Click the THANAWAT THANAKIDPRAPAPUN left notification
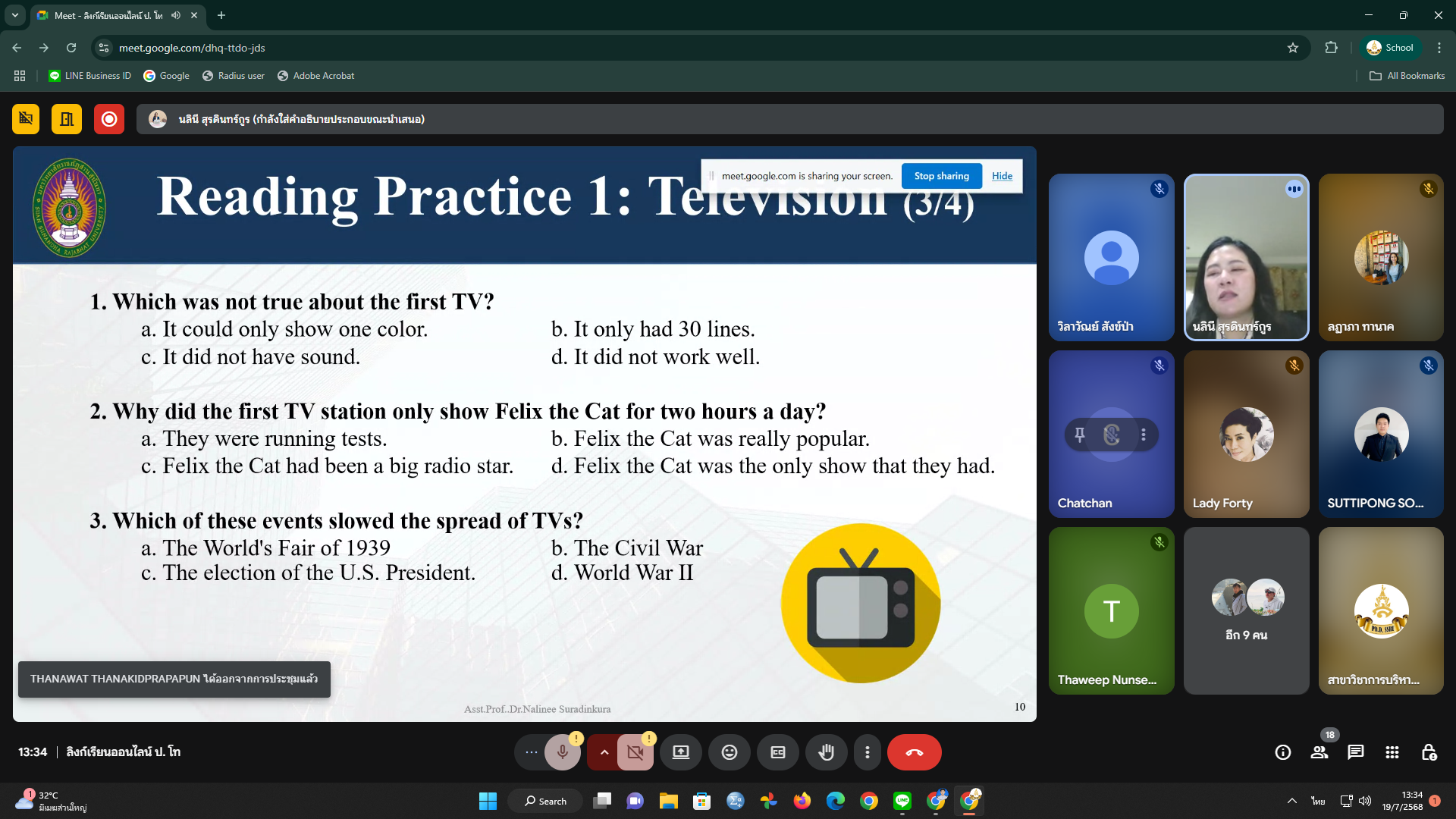 click(174, 679)
